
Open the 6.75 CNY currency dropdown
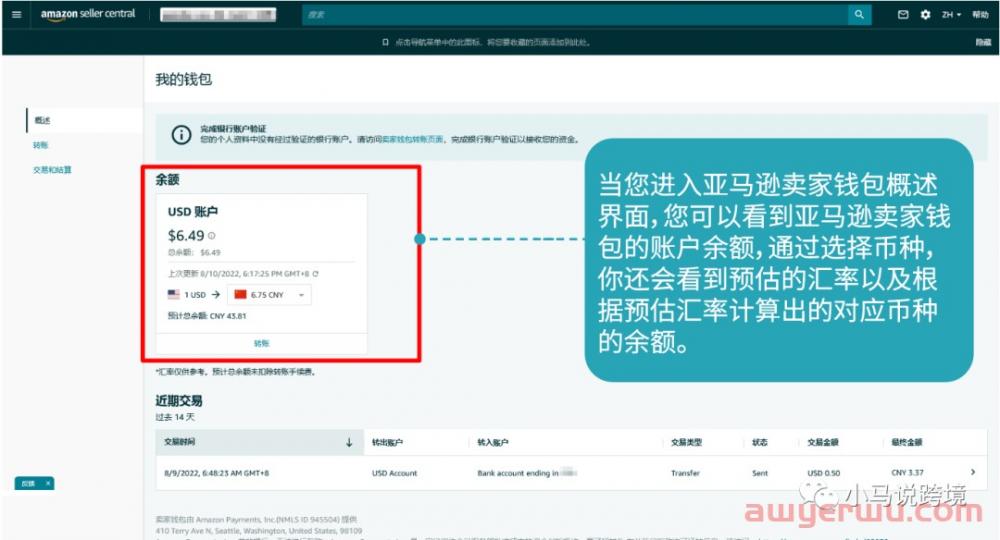(269, 295)
